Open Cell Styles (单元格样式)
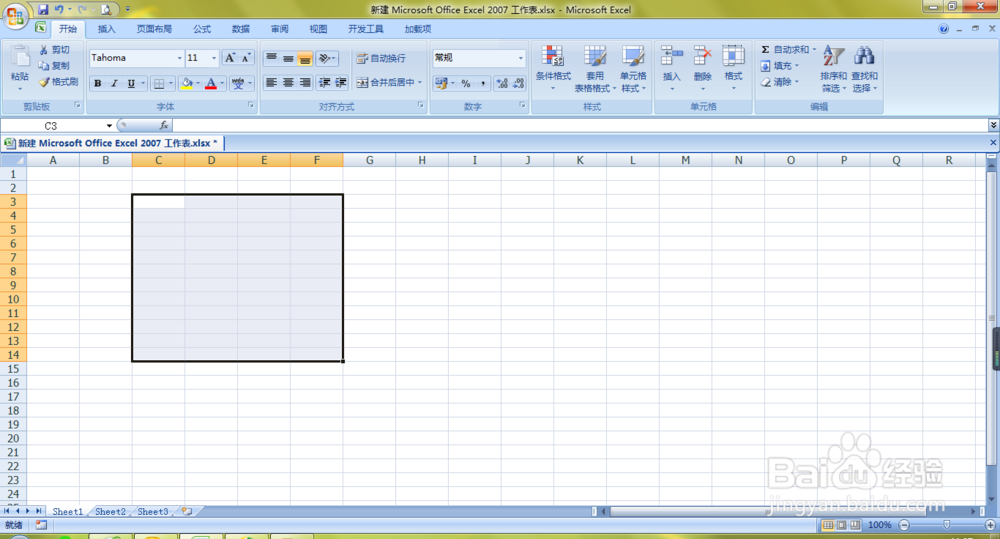The image size is (1000, 539). (633, 68)
